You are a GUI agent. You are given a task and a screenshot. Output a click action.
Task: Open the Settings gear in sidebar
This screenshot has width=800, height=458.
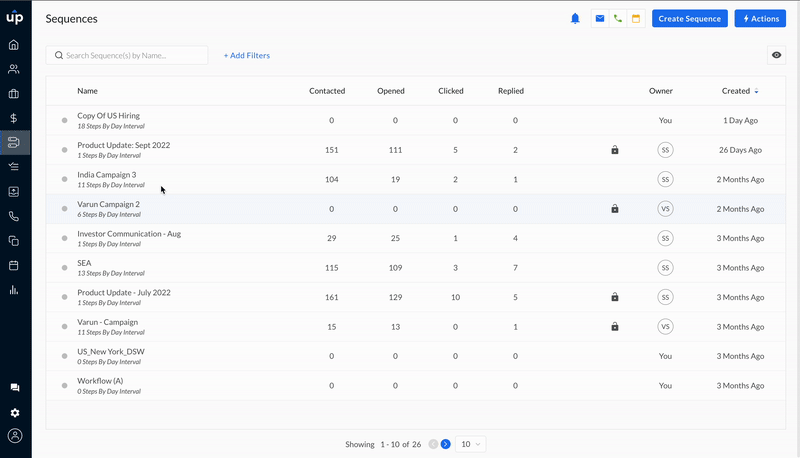click(x=15, y=413)
